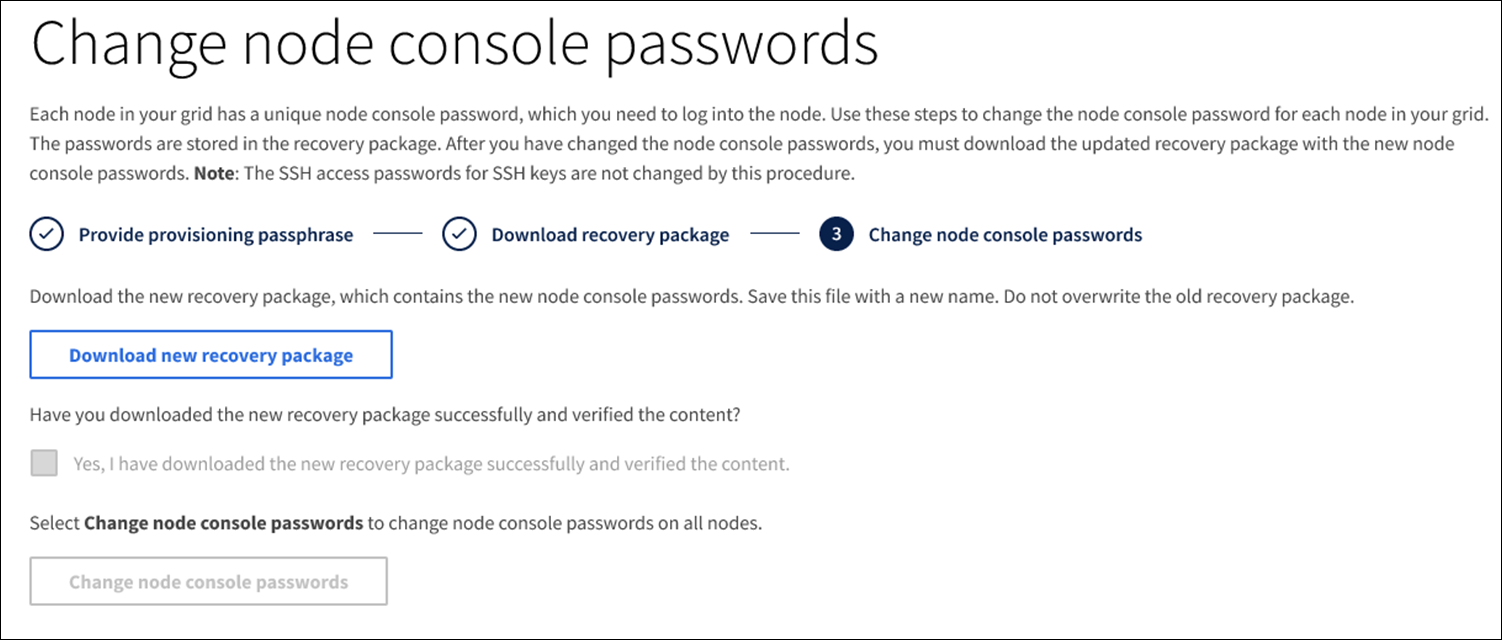Select the Change node console passwords step label

point(1005,236)
